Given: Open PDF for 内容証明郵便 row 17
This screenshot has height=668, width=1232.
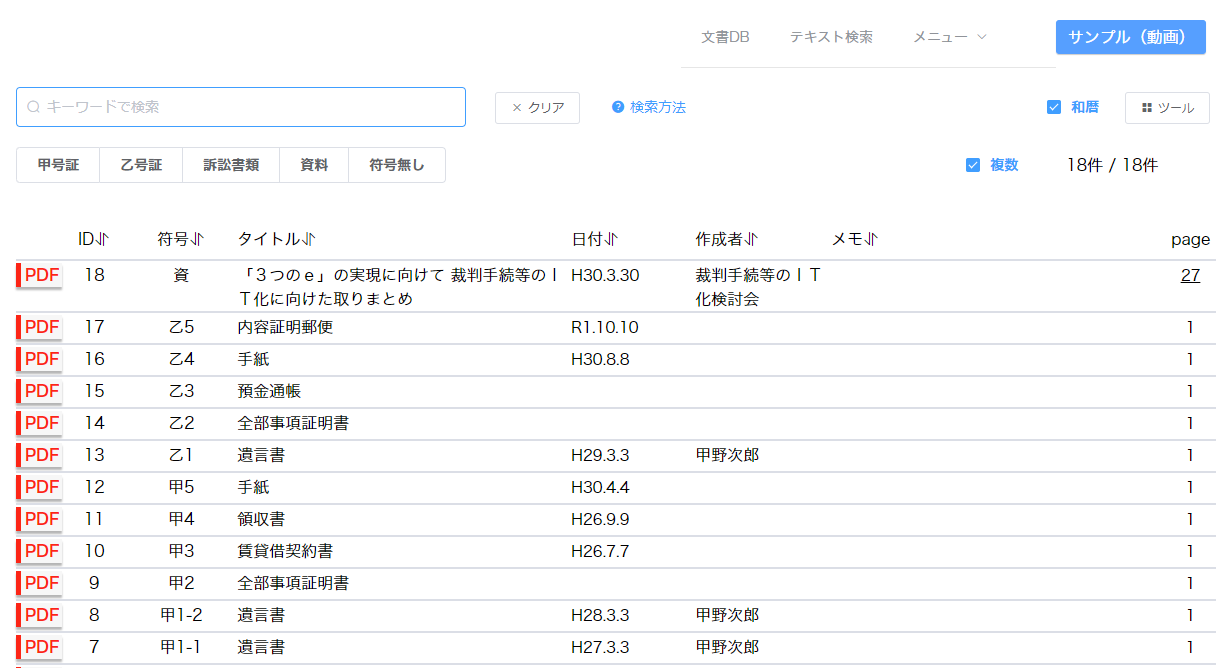Looking at the screenshot, I should pos(39,327).
